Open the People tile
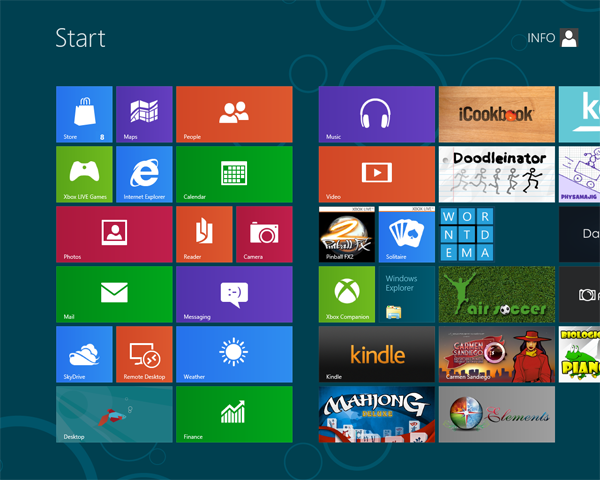 234,114
